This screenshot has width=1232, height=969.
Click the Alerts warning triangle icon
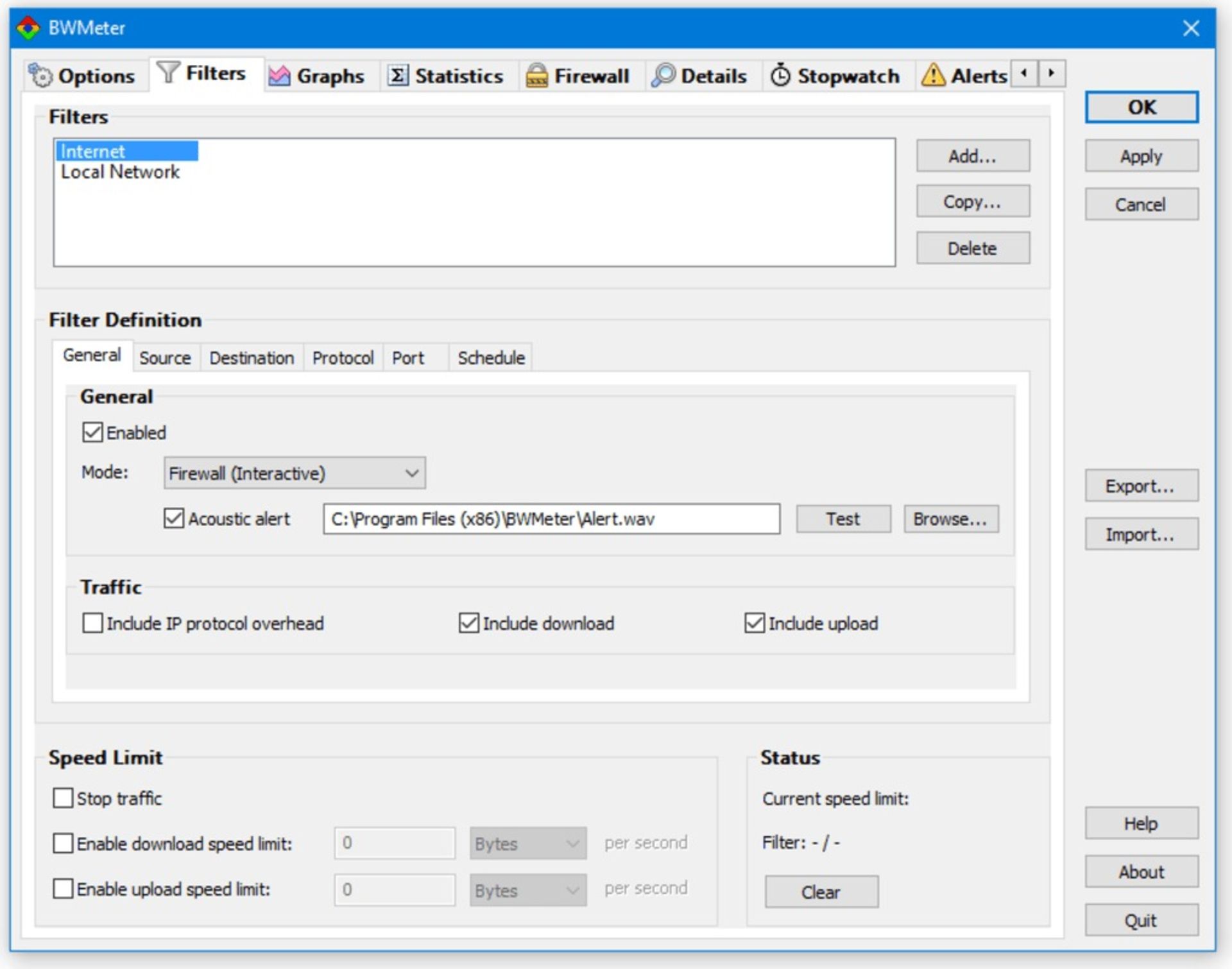[933, 76]
